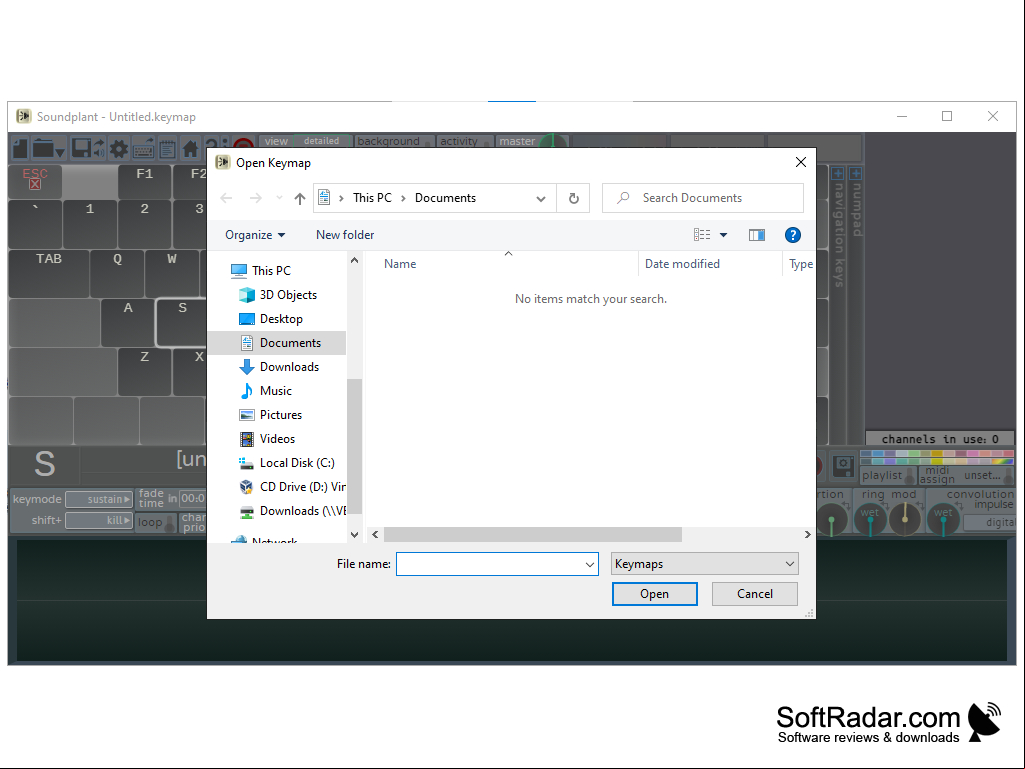Select CD Drive (D:) in navigation pane

292,487
